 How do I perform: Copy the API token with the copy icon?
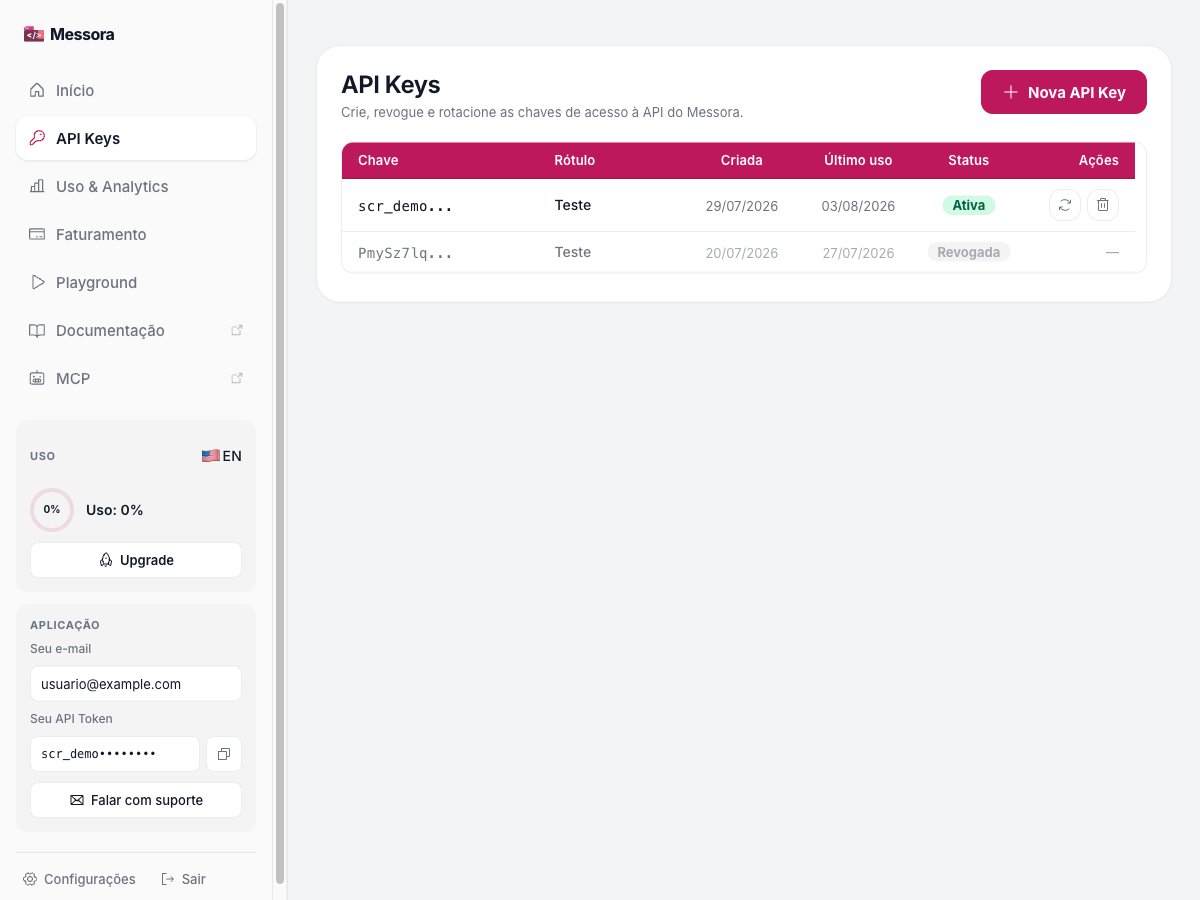224,754
